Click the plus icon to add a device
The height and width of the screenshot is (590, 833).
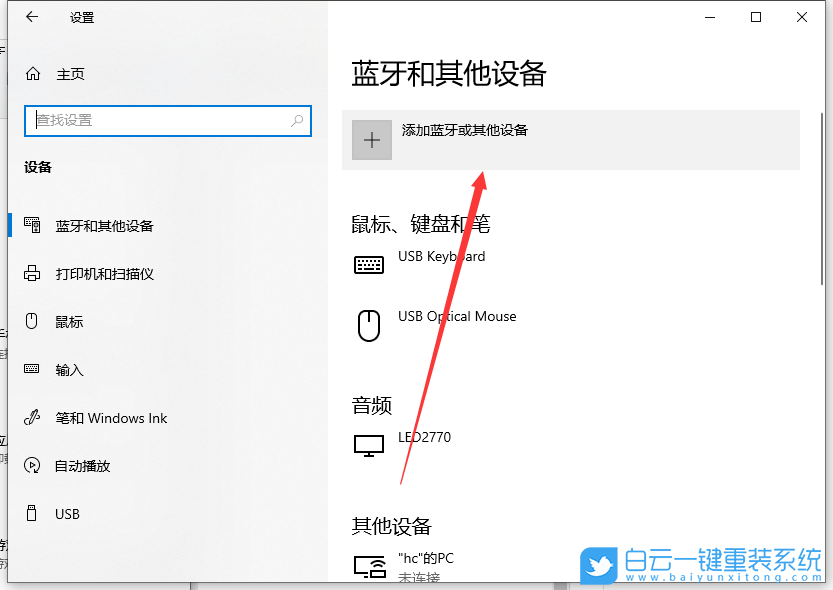(x=371, y=139)
